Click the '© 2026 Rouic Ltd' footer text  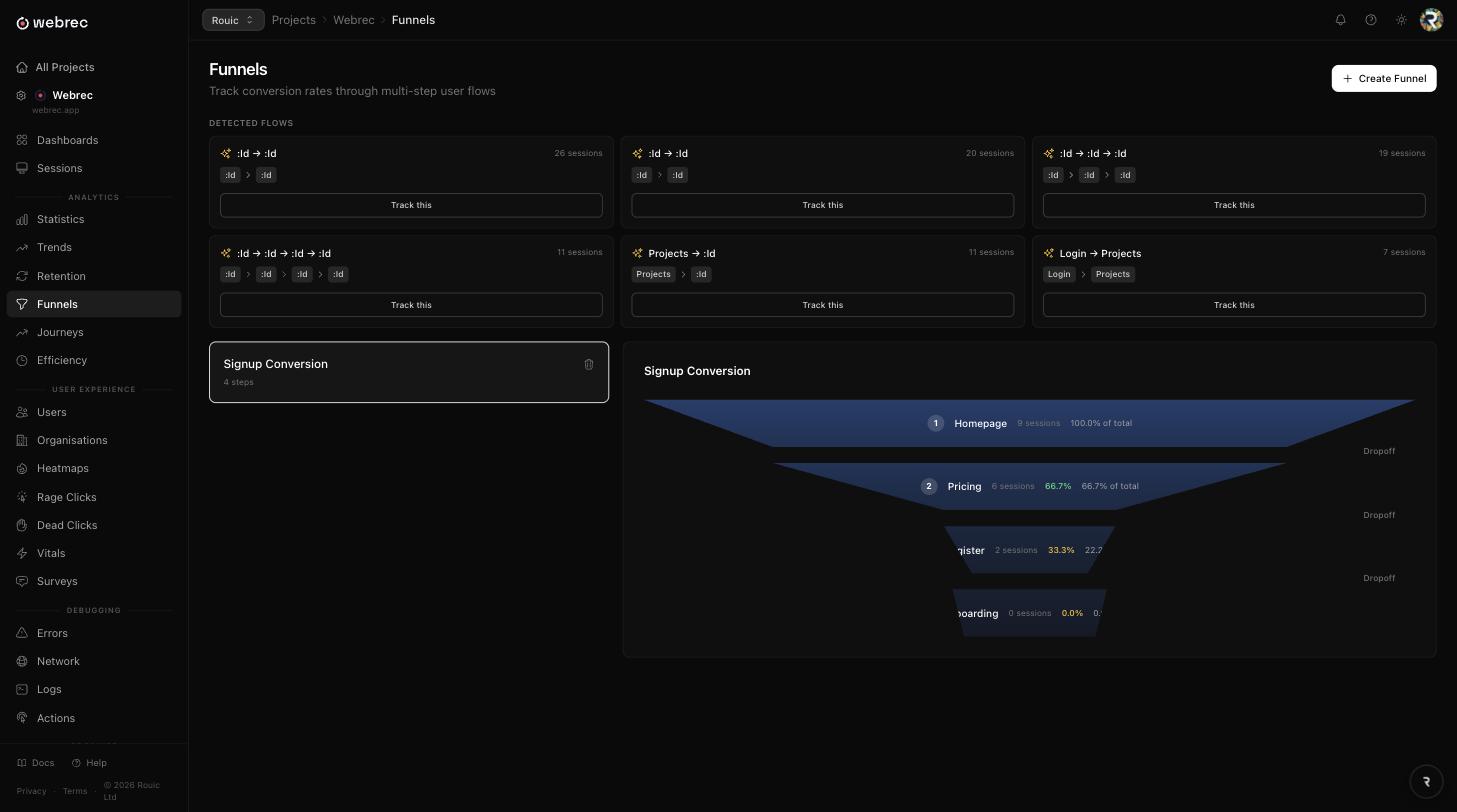(132, 791)
